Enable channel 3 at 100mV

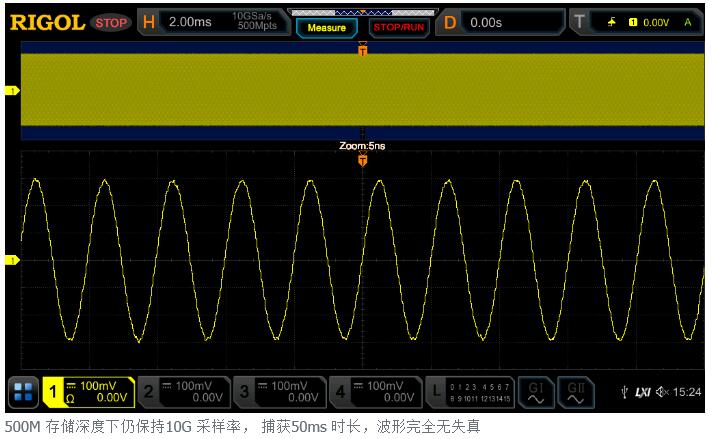278,392
